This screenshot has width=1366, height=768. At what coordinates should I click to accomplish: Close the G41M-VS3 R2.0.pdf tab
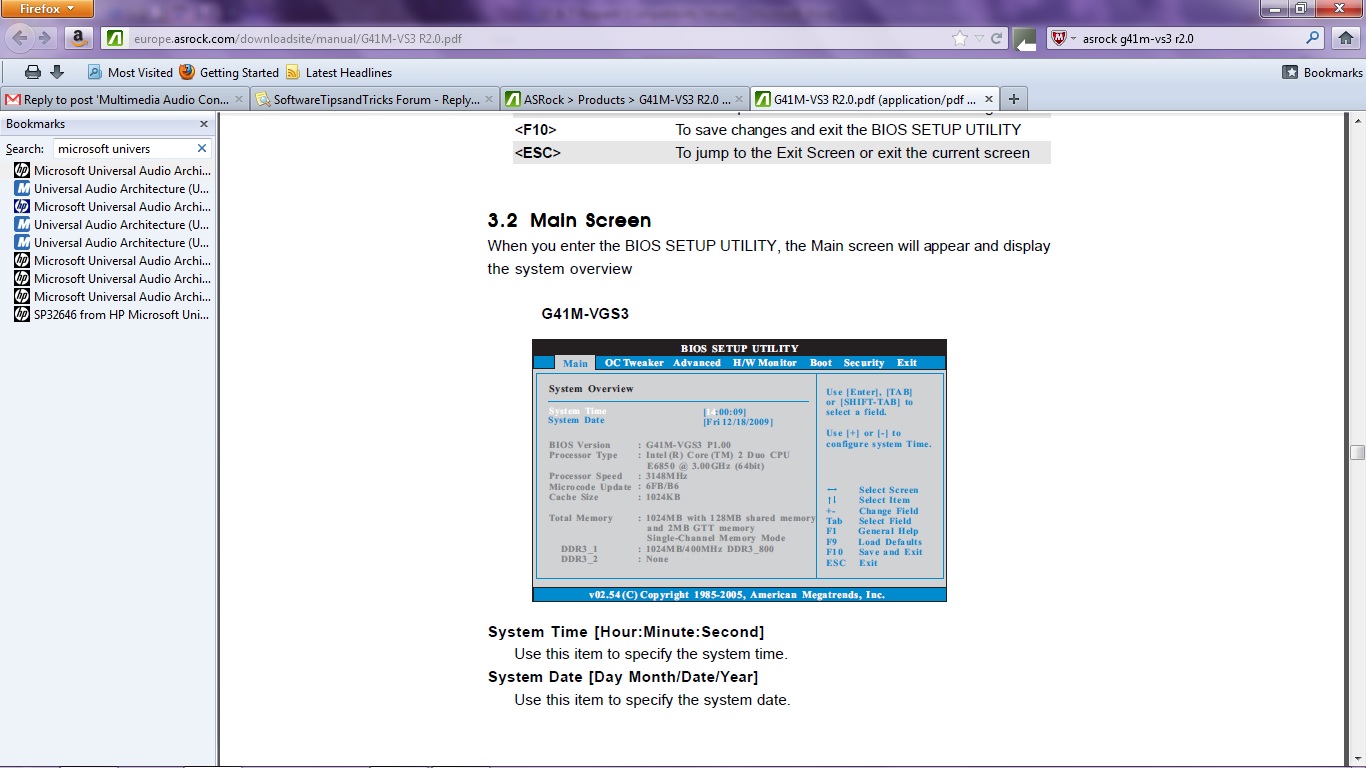pyautogui.click(x=989, y=99)
